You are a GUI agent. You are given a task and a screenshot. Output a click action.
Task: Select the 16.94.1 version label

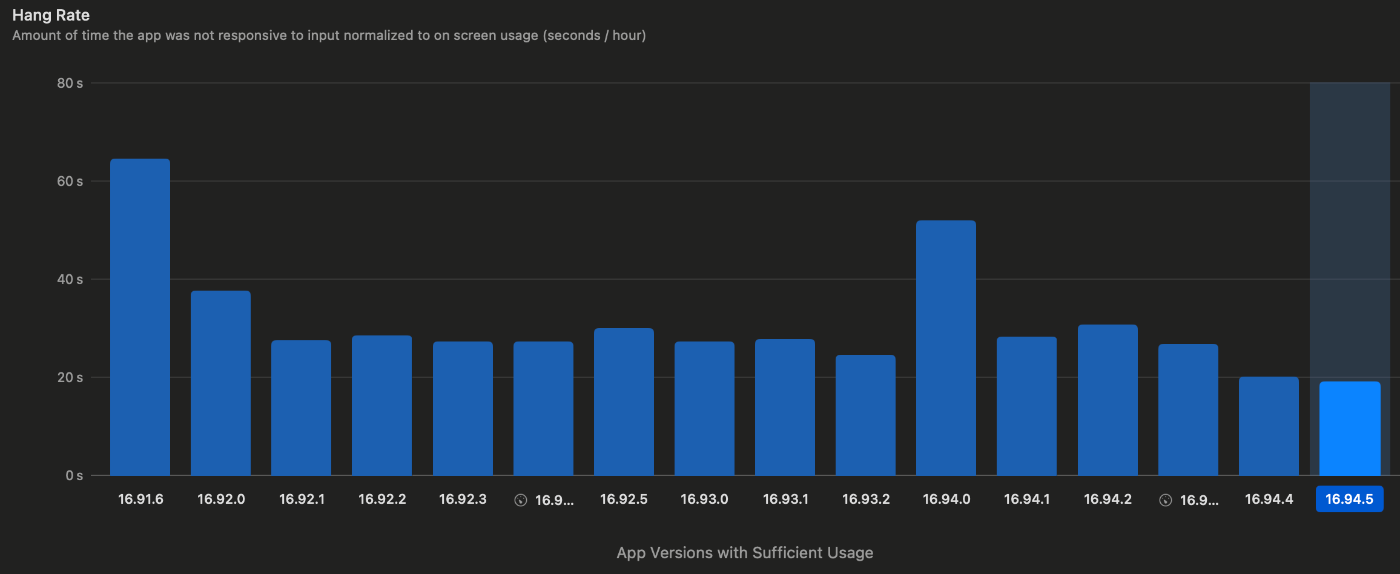click(x=1027, y=499)
